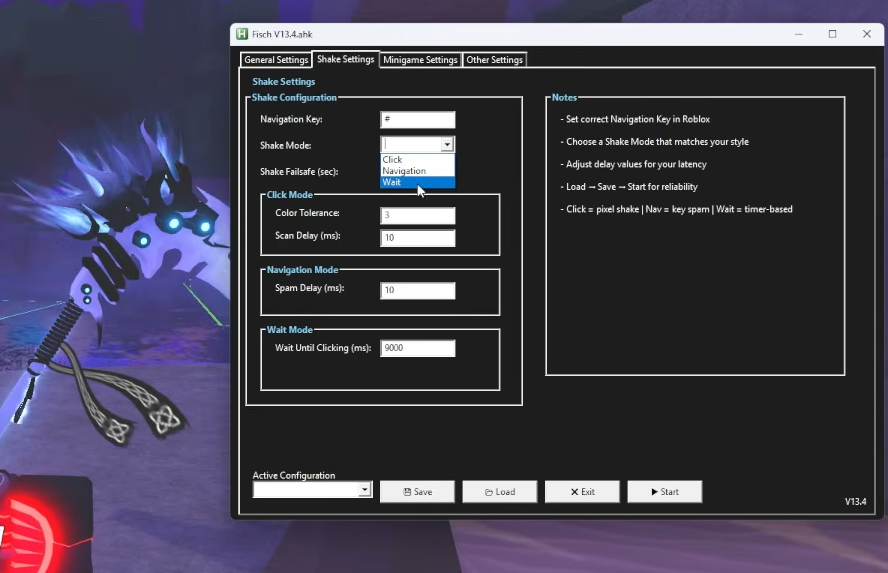Click the V13.4 version label
Screen dimensions: 888x573
pos(855,502)
